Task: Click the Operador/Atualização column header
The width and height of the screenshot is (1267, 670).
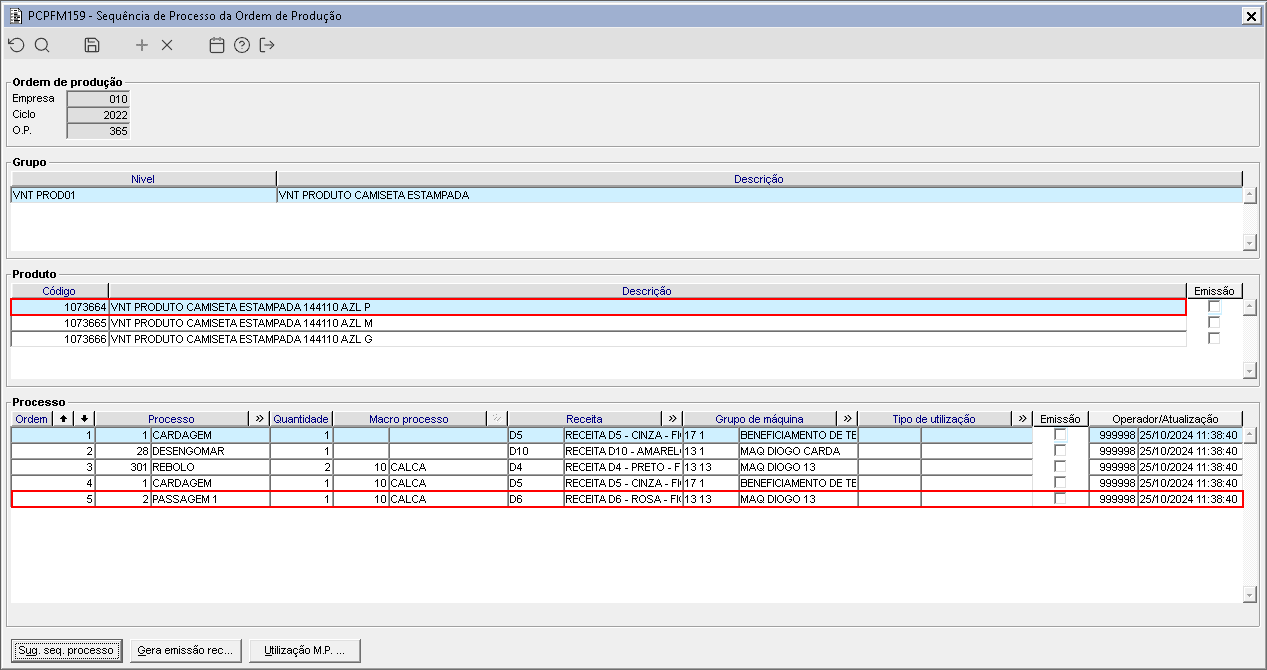Action: [1165, 419]
